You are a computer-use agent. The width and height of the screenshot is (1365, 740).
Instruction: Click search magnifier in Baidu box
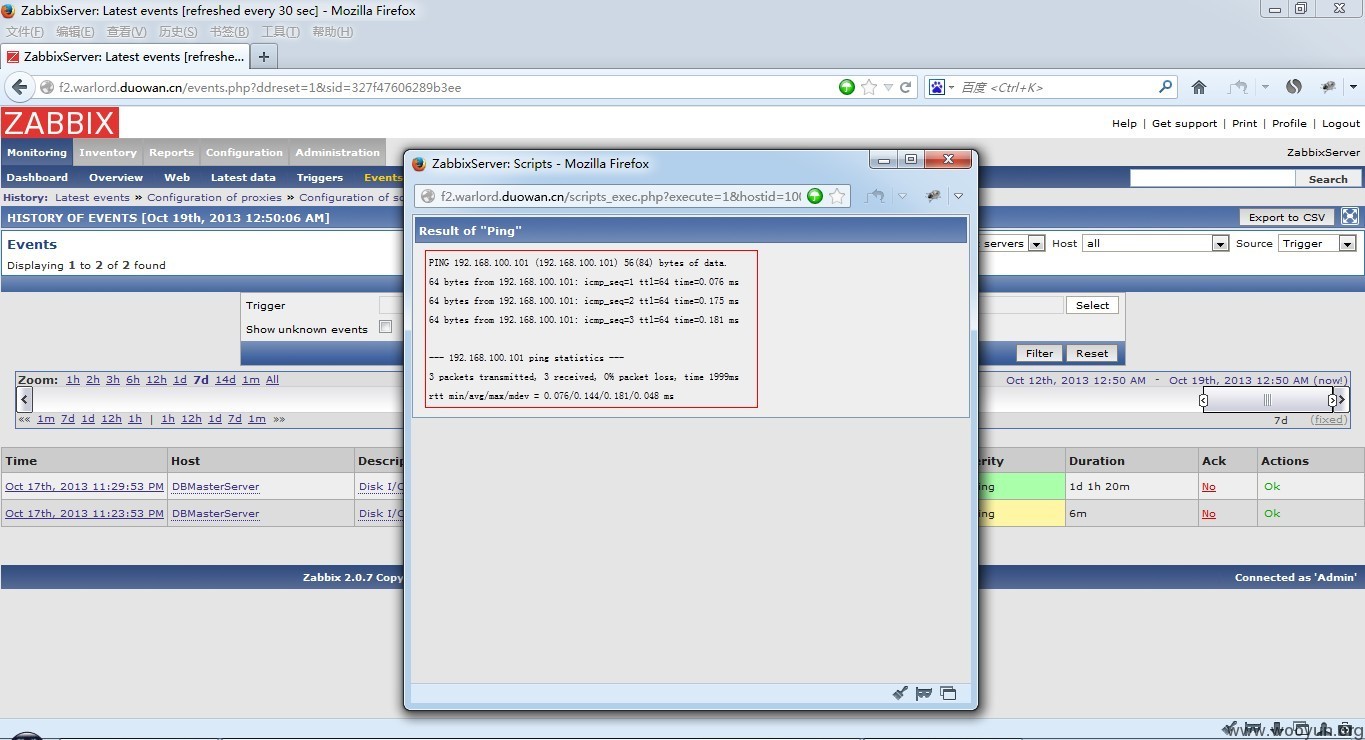click(1165, 87)
